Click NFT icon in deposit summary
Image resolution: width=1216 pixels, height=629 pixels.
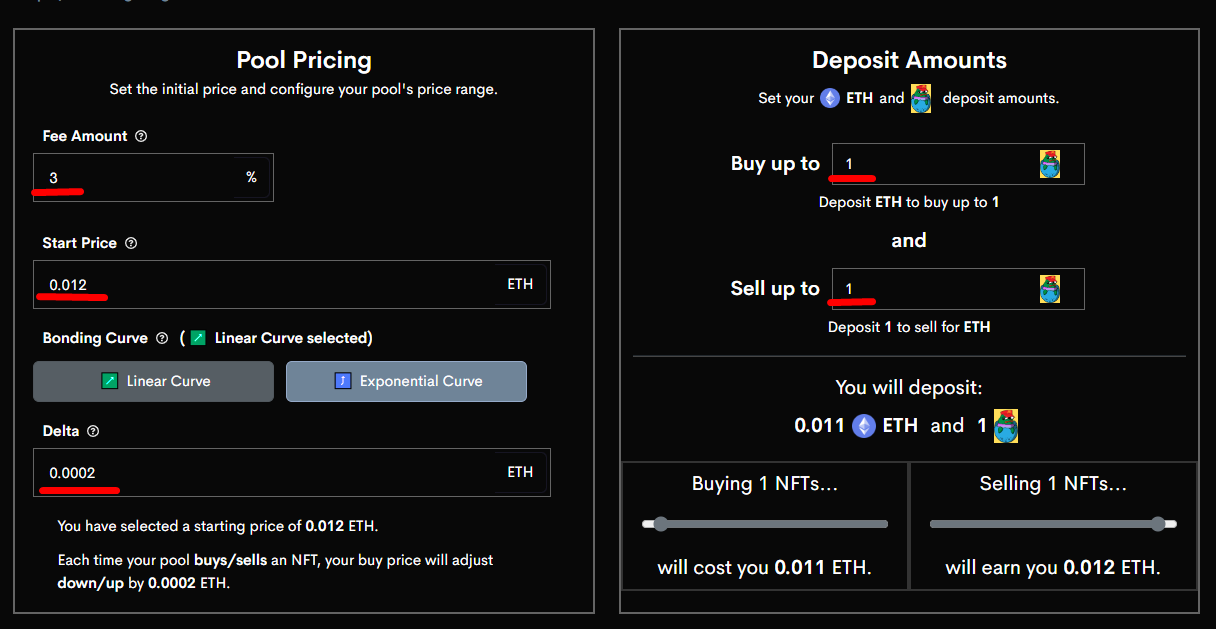coord(1006,425)
